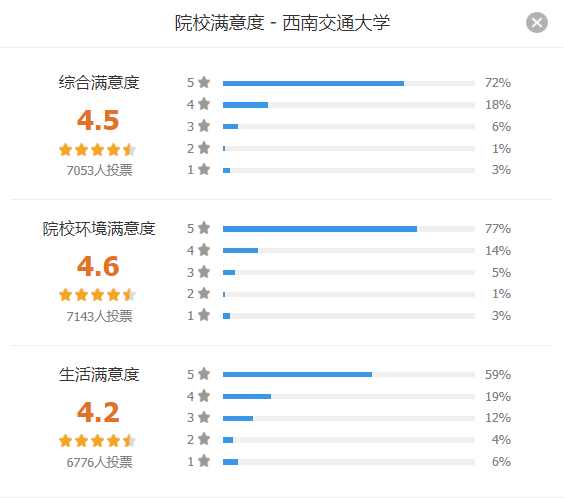
Task: Close the 院校满意度 dialog
Action: (x=537, y=23)
